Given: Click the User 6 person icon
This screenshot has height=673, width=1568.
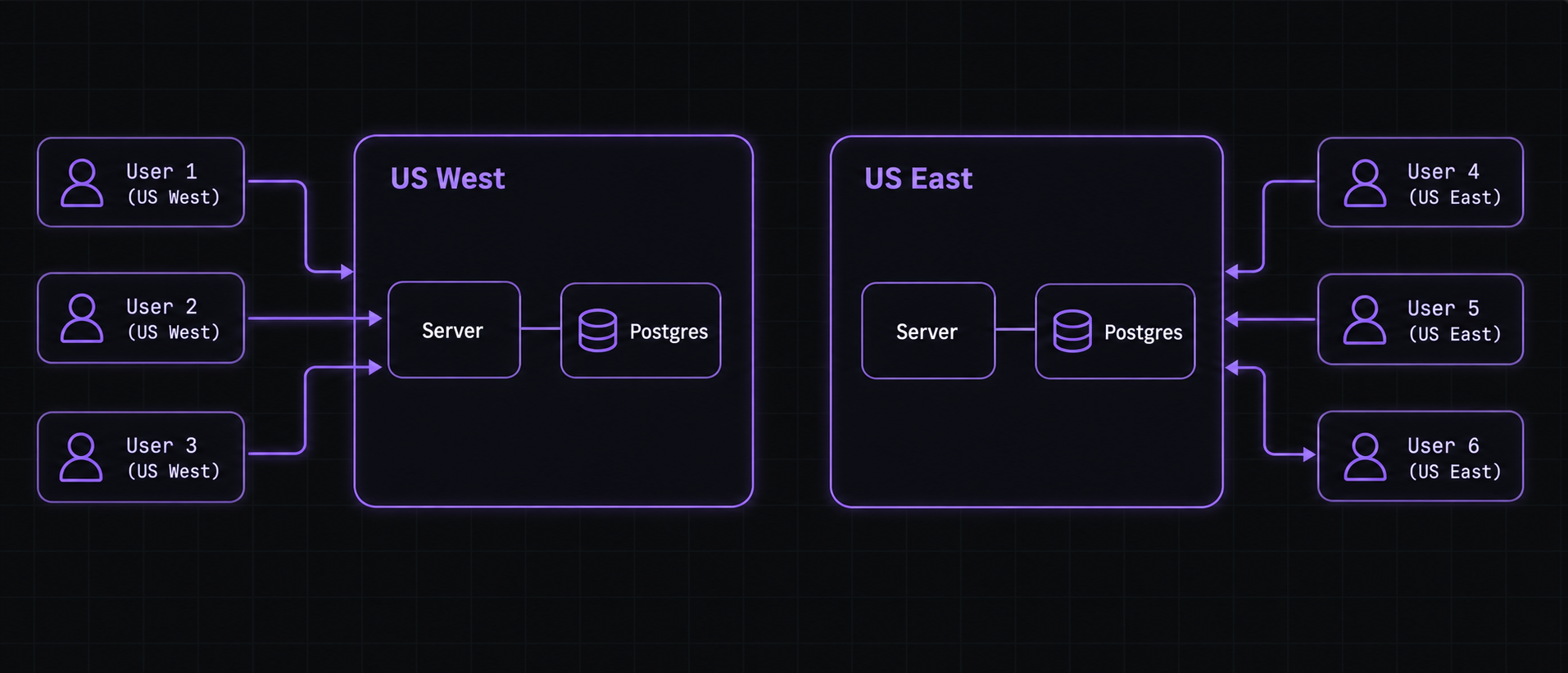Looking at the screenshot, I should [x=1365, y=457].
